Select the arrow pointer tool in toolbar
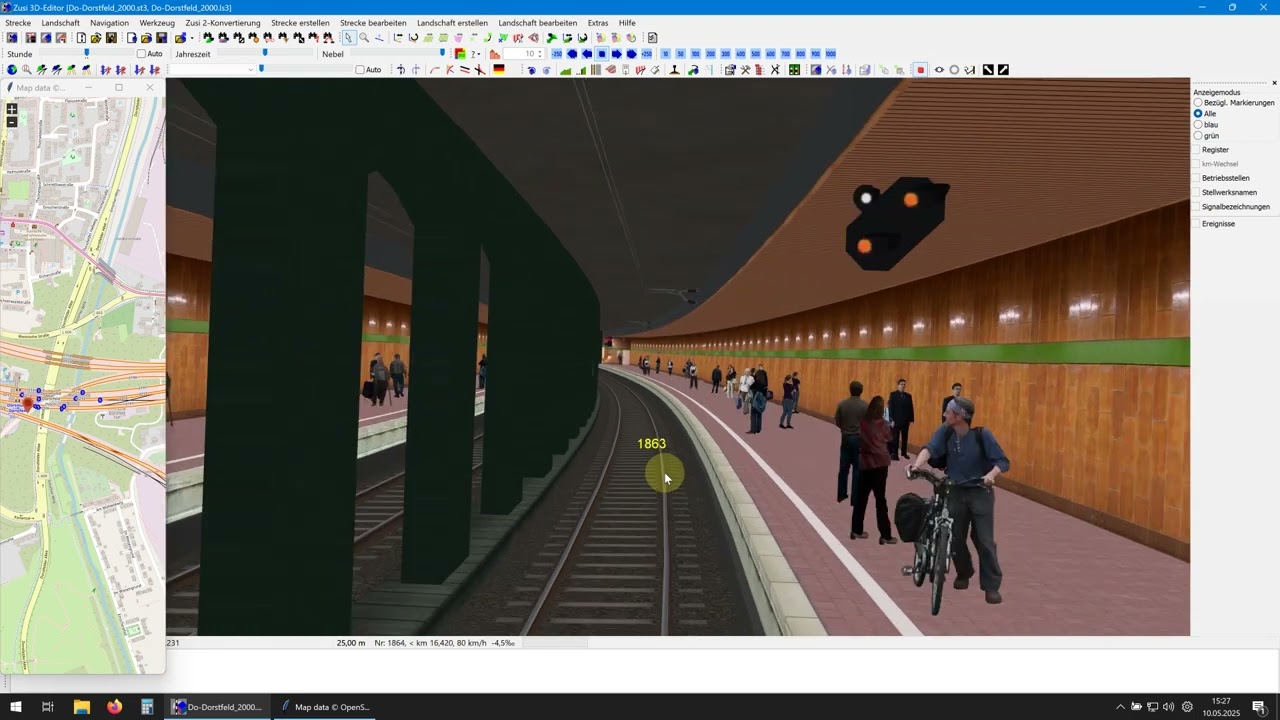Viewport: 1280px width, 720px height. (x=348, y=38)
